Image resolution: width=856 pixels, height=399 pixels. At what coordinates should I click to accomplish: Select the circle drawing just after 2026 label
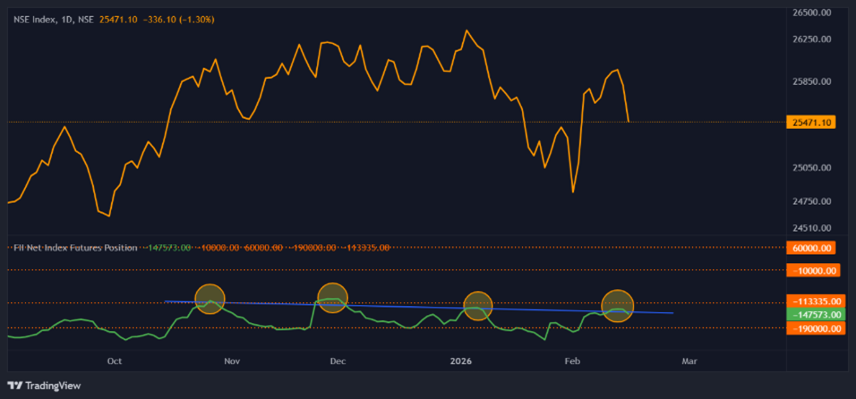[x=478, y=306]
